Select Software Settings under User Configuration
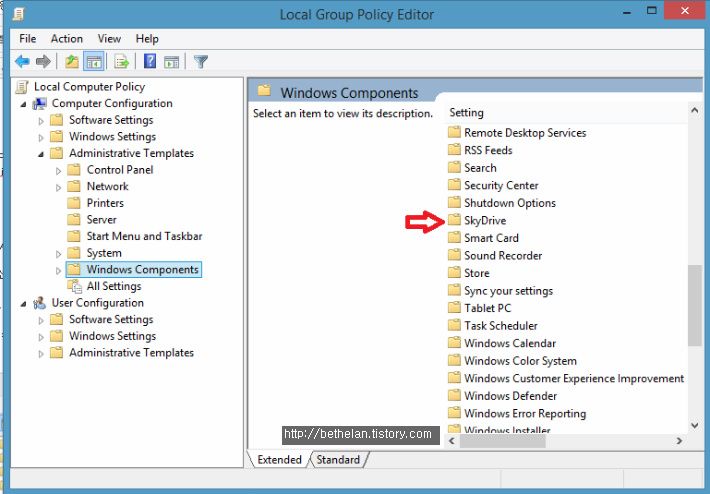710x494 pixels. 111,319
